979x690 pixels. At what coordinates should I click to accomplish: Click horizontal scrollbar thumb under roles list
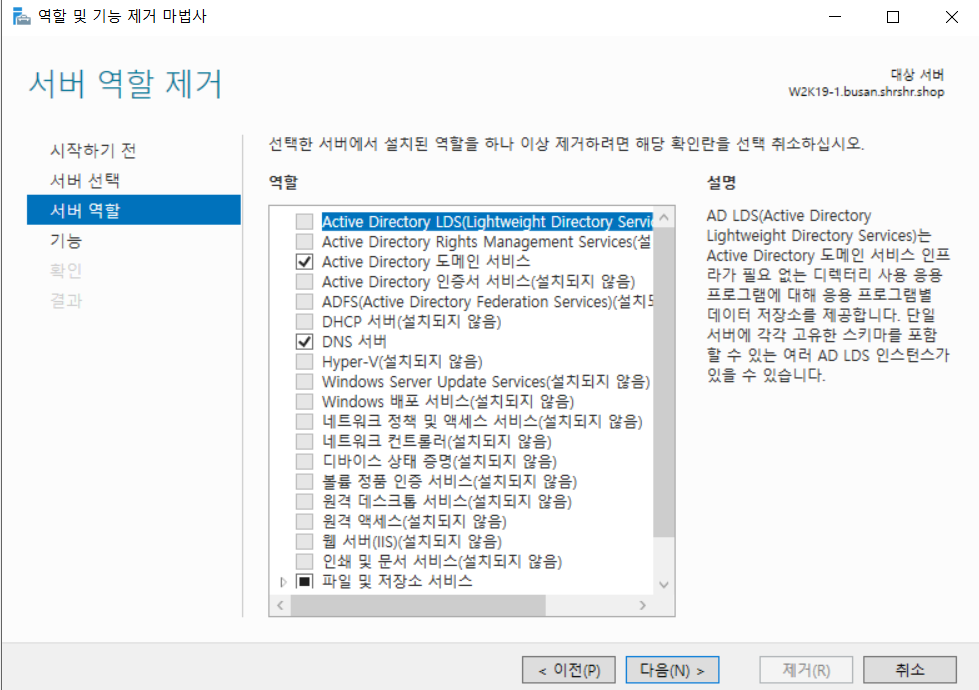point(418,605)
